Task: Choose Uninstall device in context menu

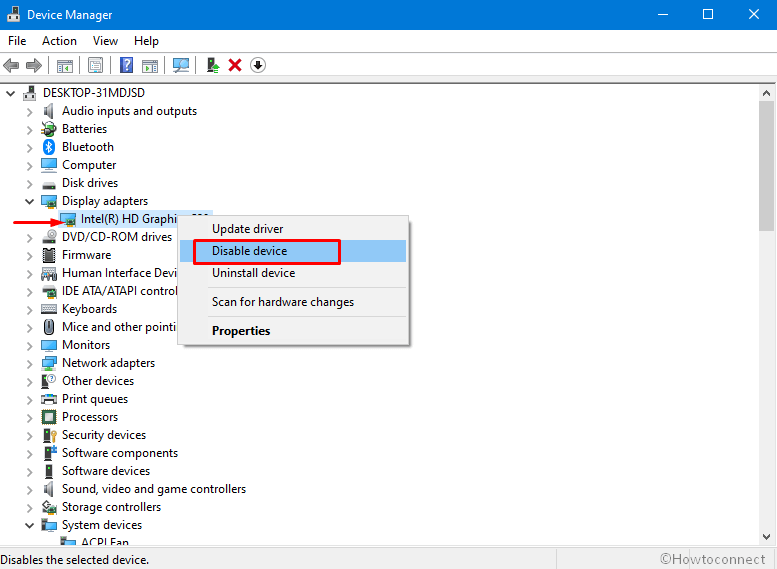Action: click(x=293, y=273)
